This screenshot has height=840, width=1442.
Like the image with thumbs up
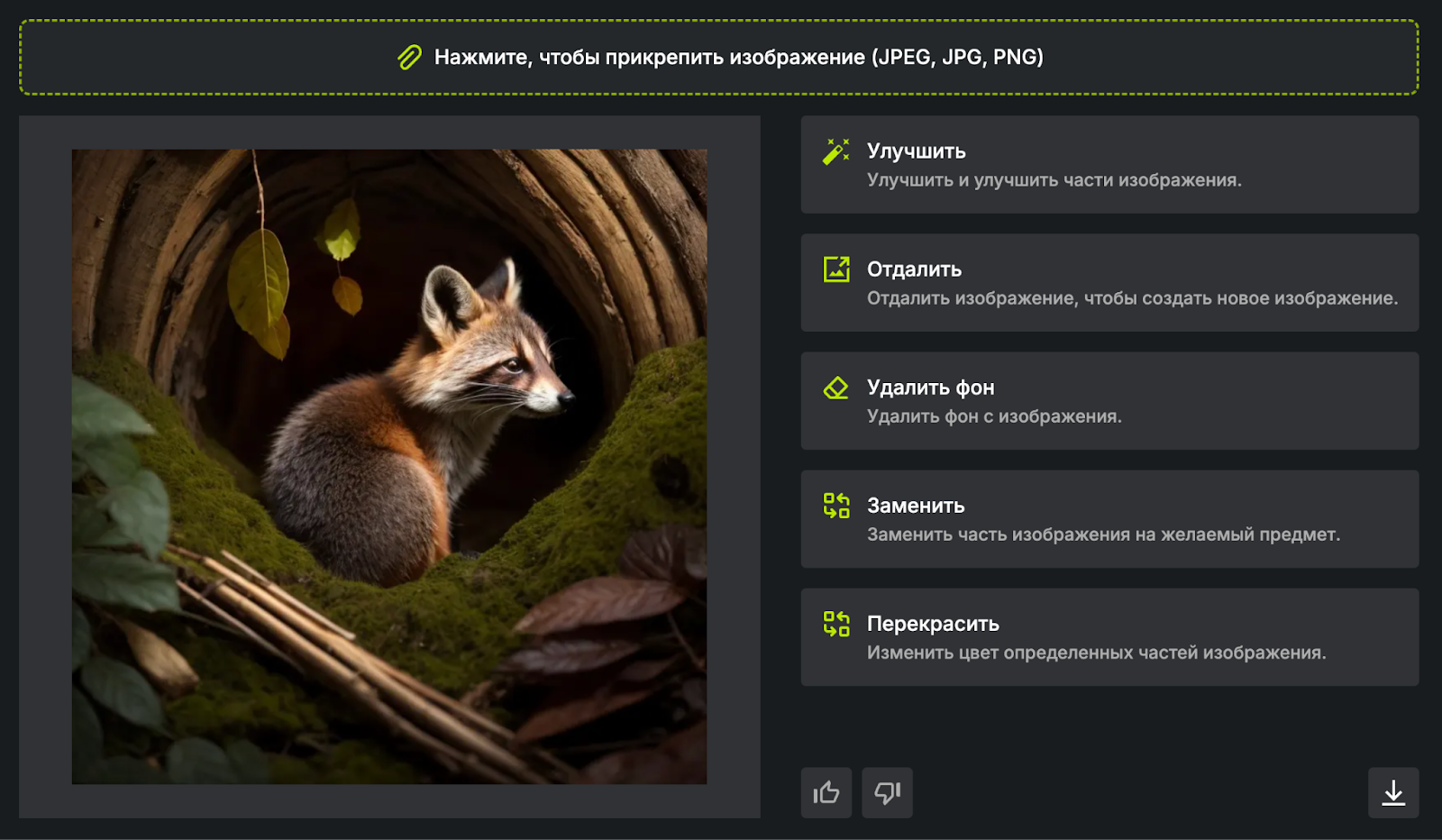[826, 792]
